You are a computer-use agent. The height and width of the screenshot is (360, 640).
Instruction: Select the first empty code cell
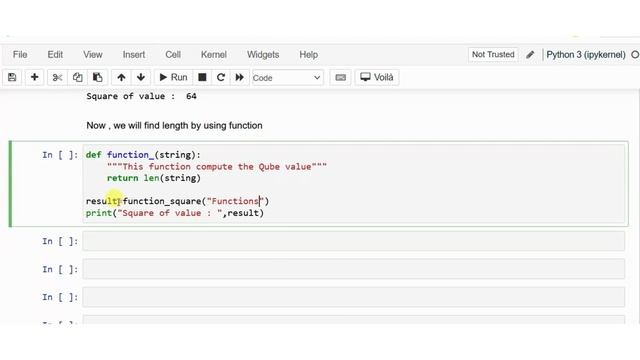coord(353,241)
